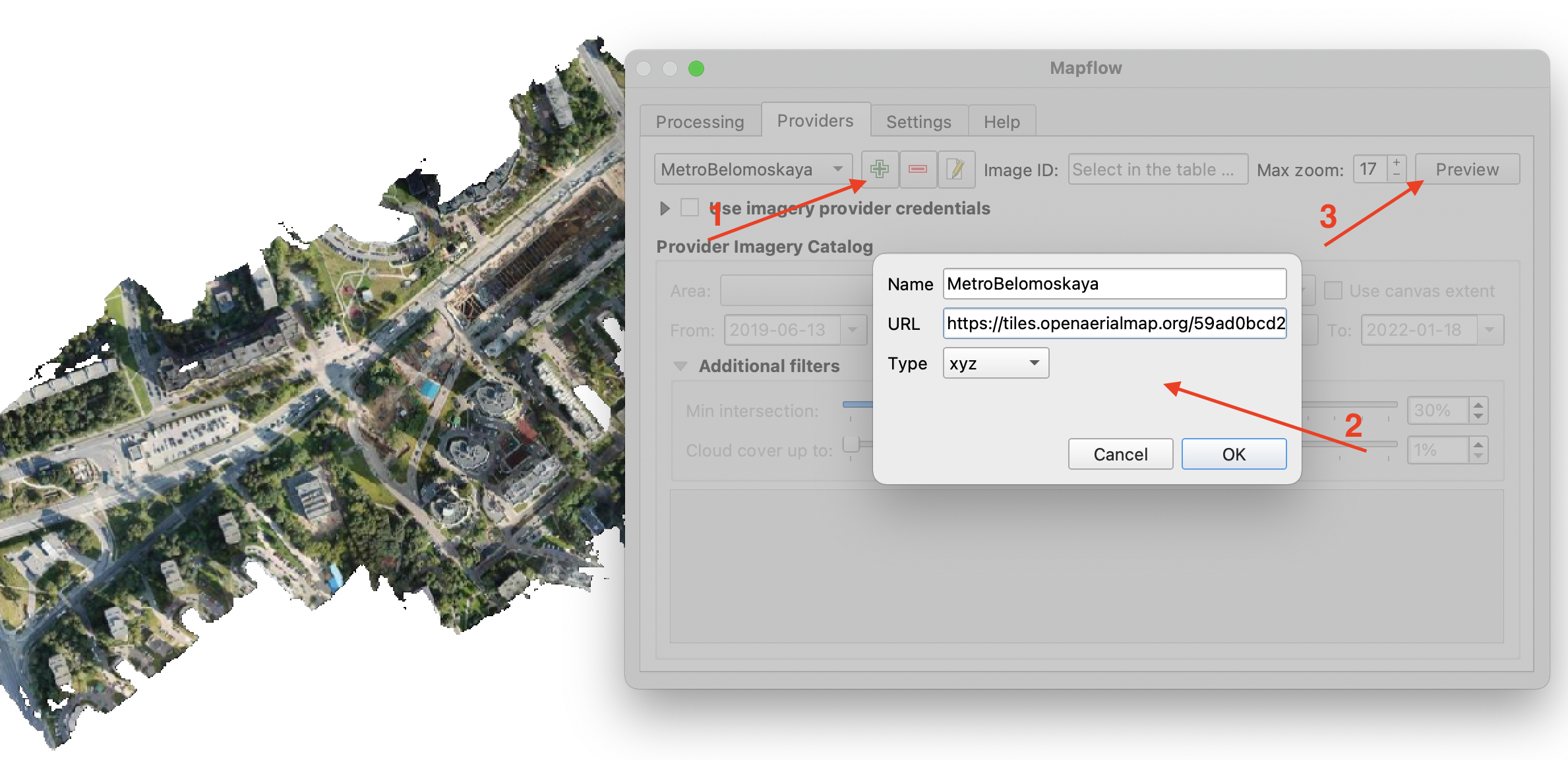Switch to the Processing tab

pos(700,122)
